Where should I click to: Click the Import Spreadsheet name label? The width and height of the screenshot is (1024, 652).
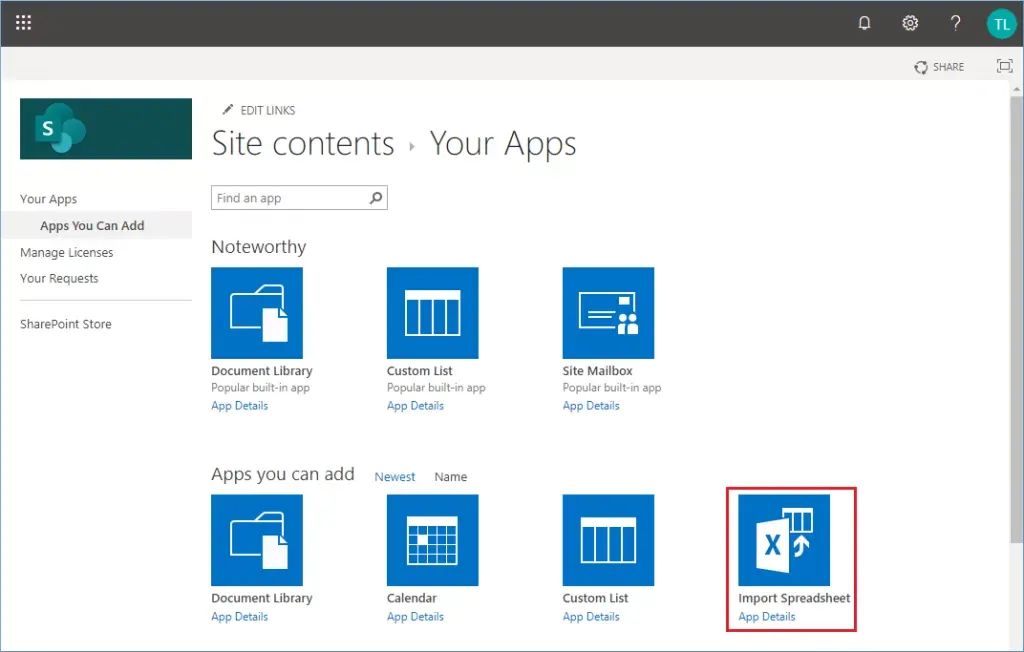point(794,598)
